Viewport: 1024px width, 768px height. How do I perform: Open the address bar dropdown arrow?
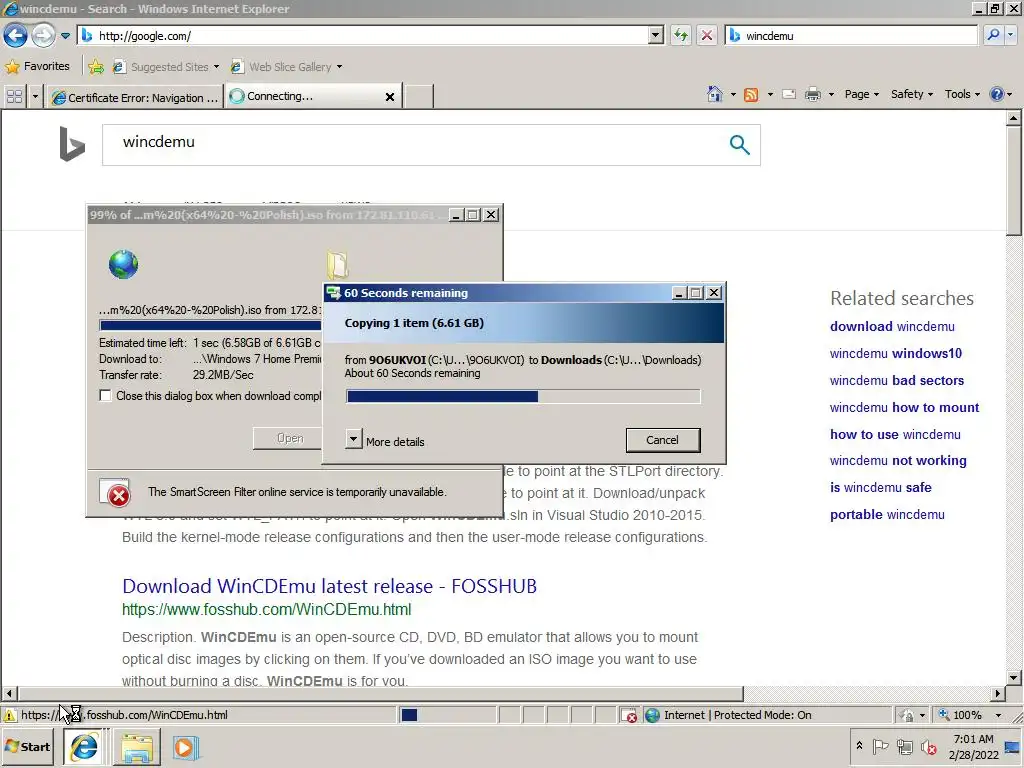(656, 35)
